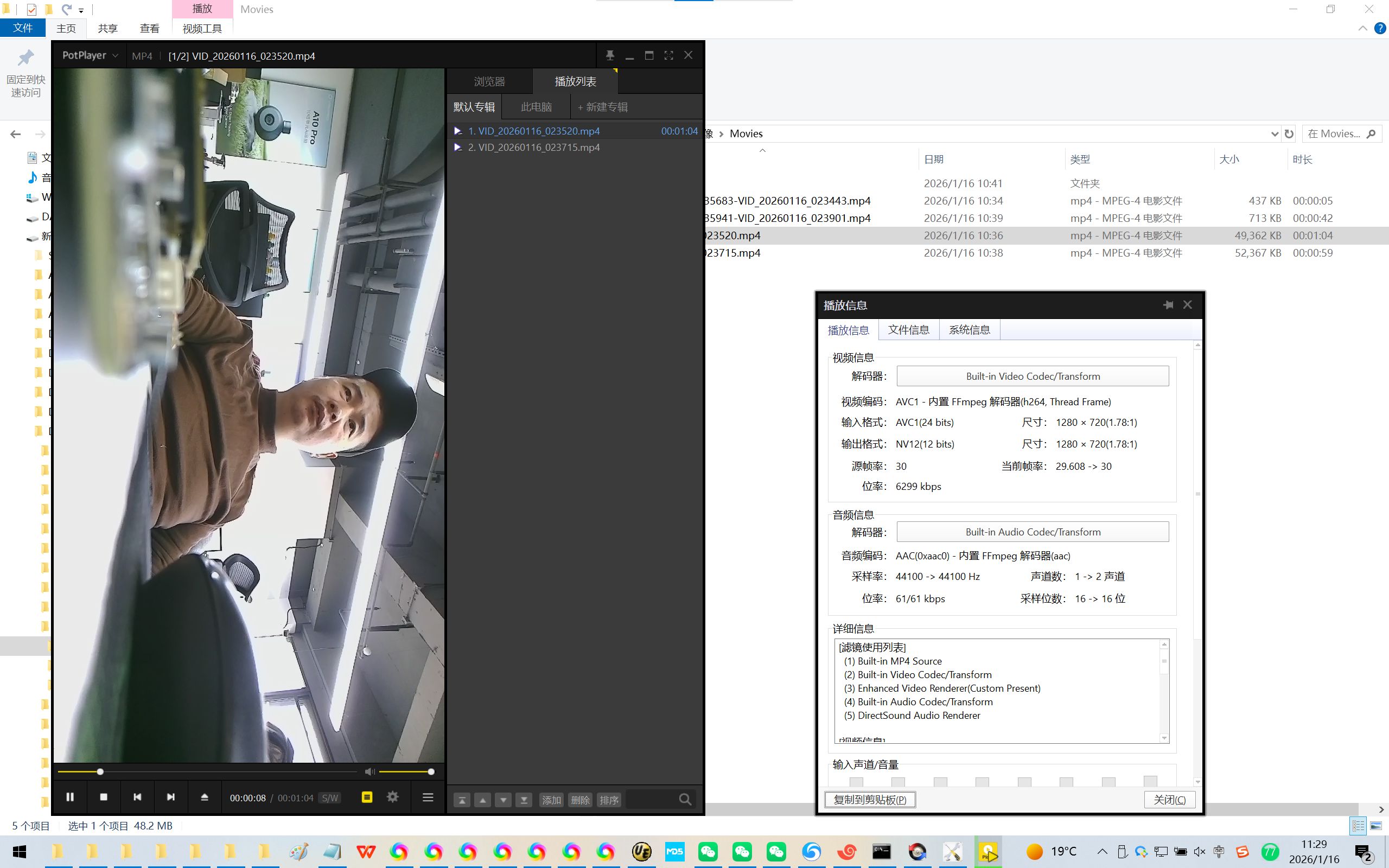Pause the video playback
This screenshot has height=868, width=1389.
70,797
